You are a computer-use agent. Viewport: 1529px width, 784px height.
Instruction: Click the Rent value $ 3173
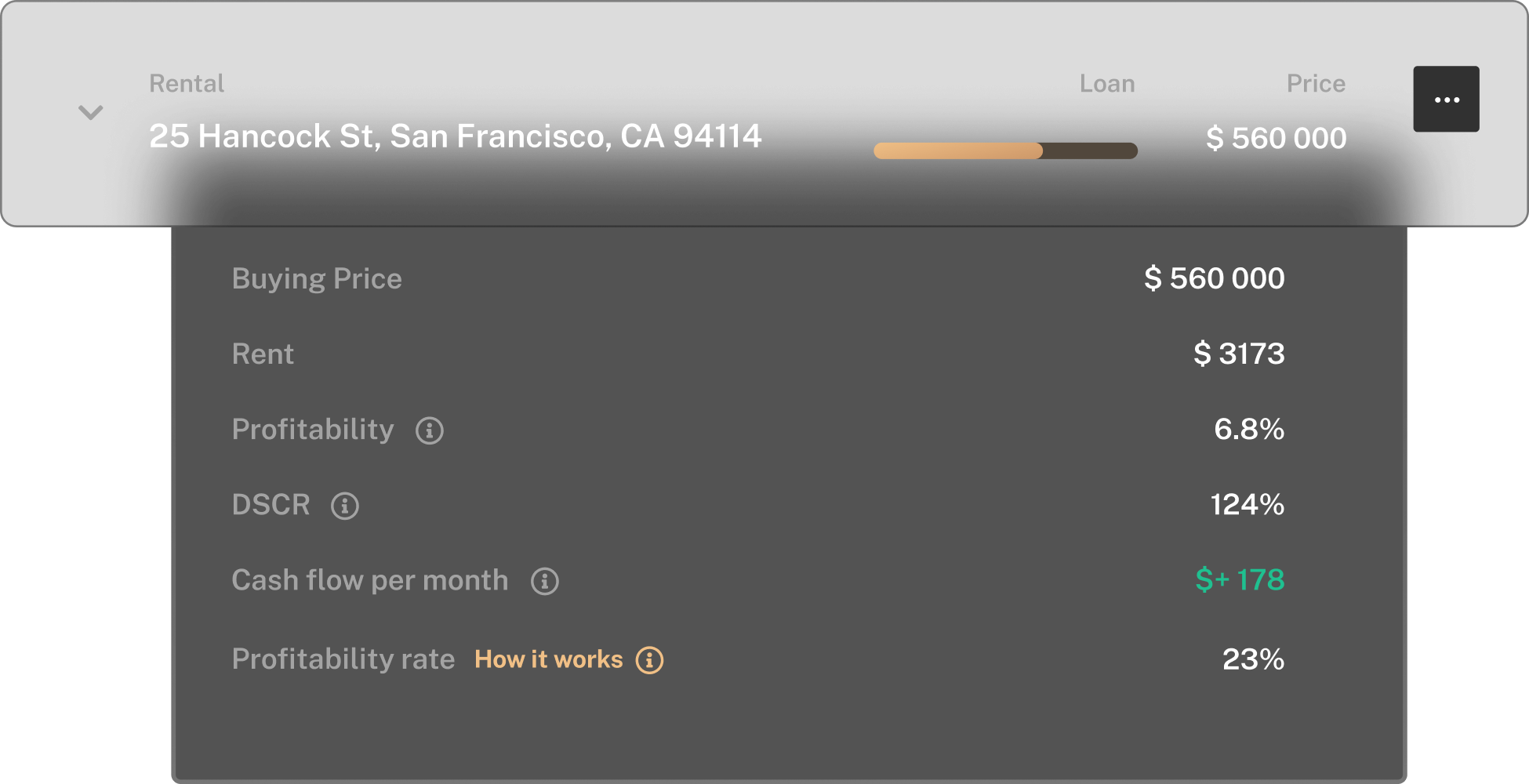coord(1239,354)
